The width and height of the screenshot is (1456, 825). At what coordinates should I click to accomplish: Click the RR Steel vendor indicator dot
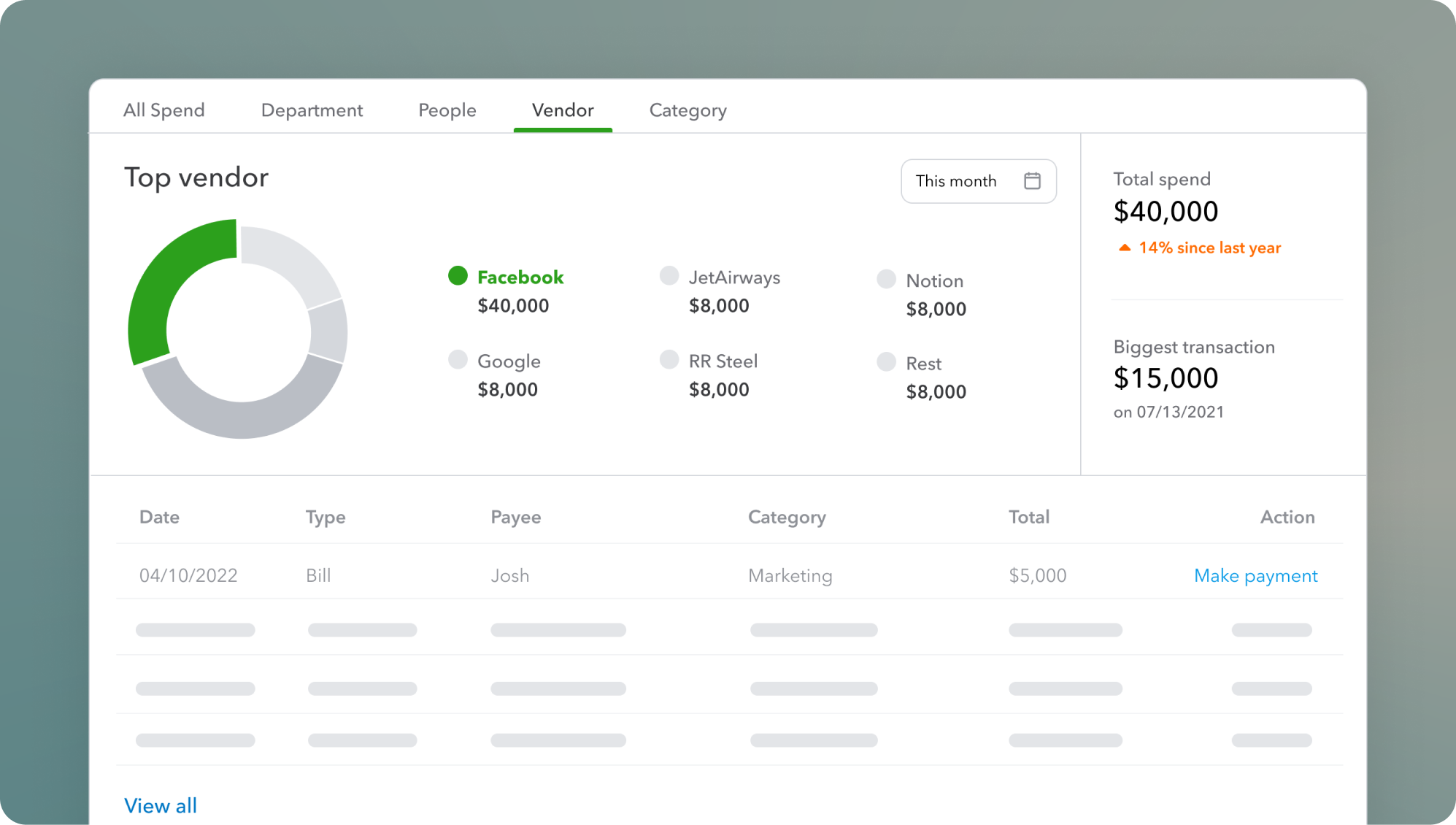point(669,359)
